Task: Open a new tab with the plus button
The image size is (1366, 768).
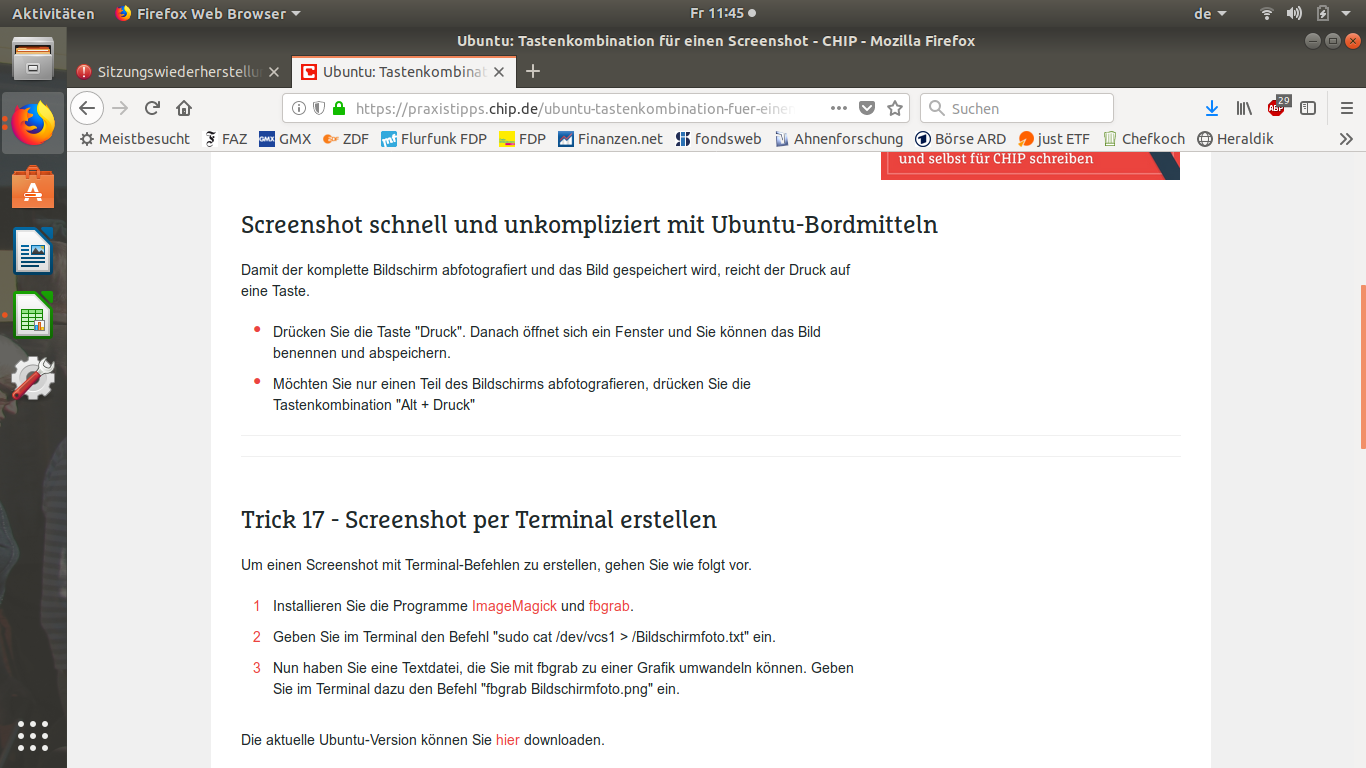Action: point(533,71)
